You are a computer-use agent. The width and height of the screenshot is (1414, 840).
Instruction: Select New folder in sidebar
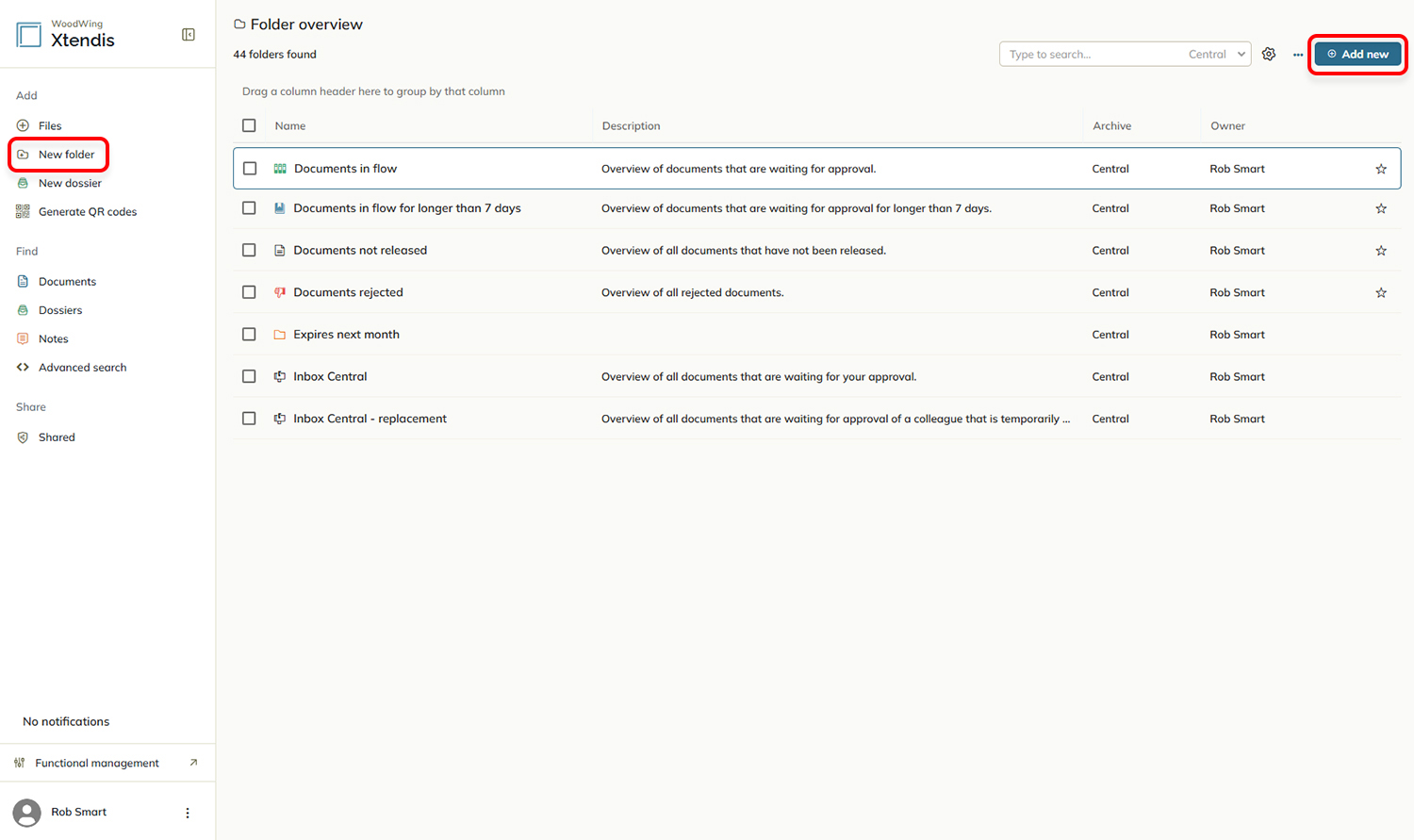click(x=57, y=155)
